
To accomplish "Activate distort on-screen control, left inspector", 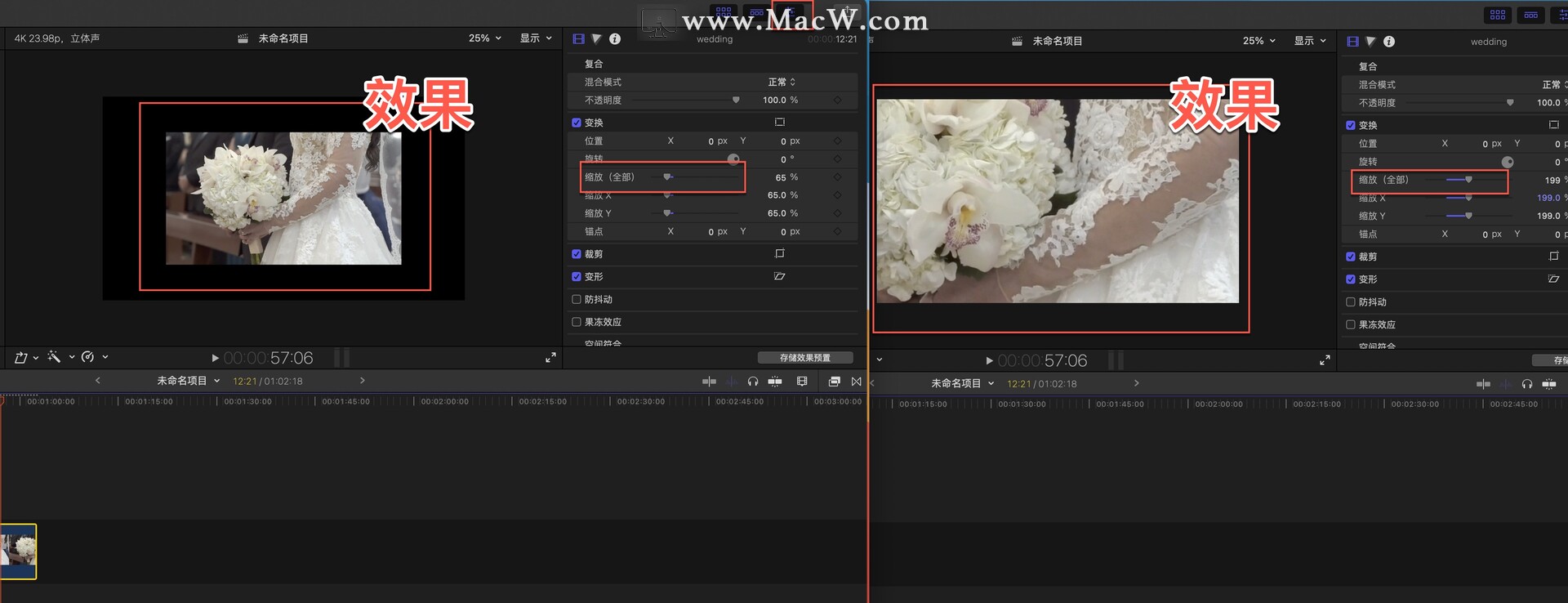I will tap(780, 277).
